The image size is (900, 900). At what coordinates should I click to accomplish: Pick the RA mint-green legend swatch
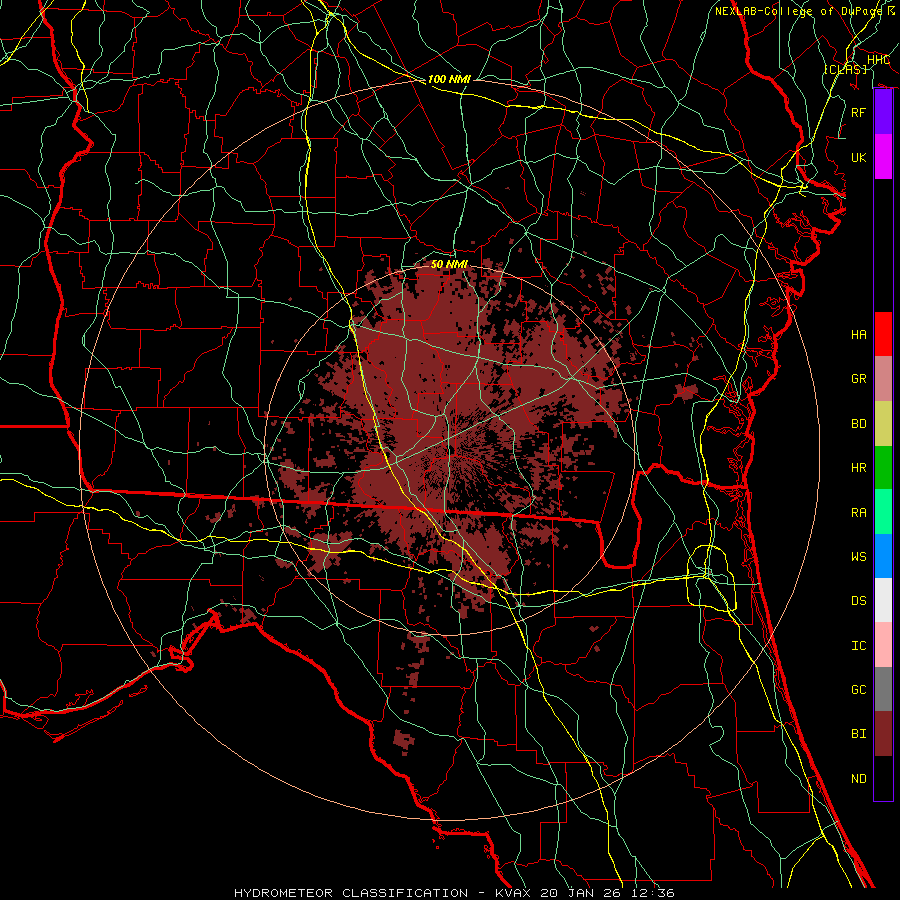883,512
